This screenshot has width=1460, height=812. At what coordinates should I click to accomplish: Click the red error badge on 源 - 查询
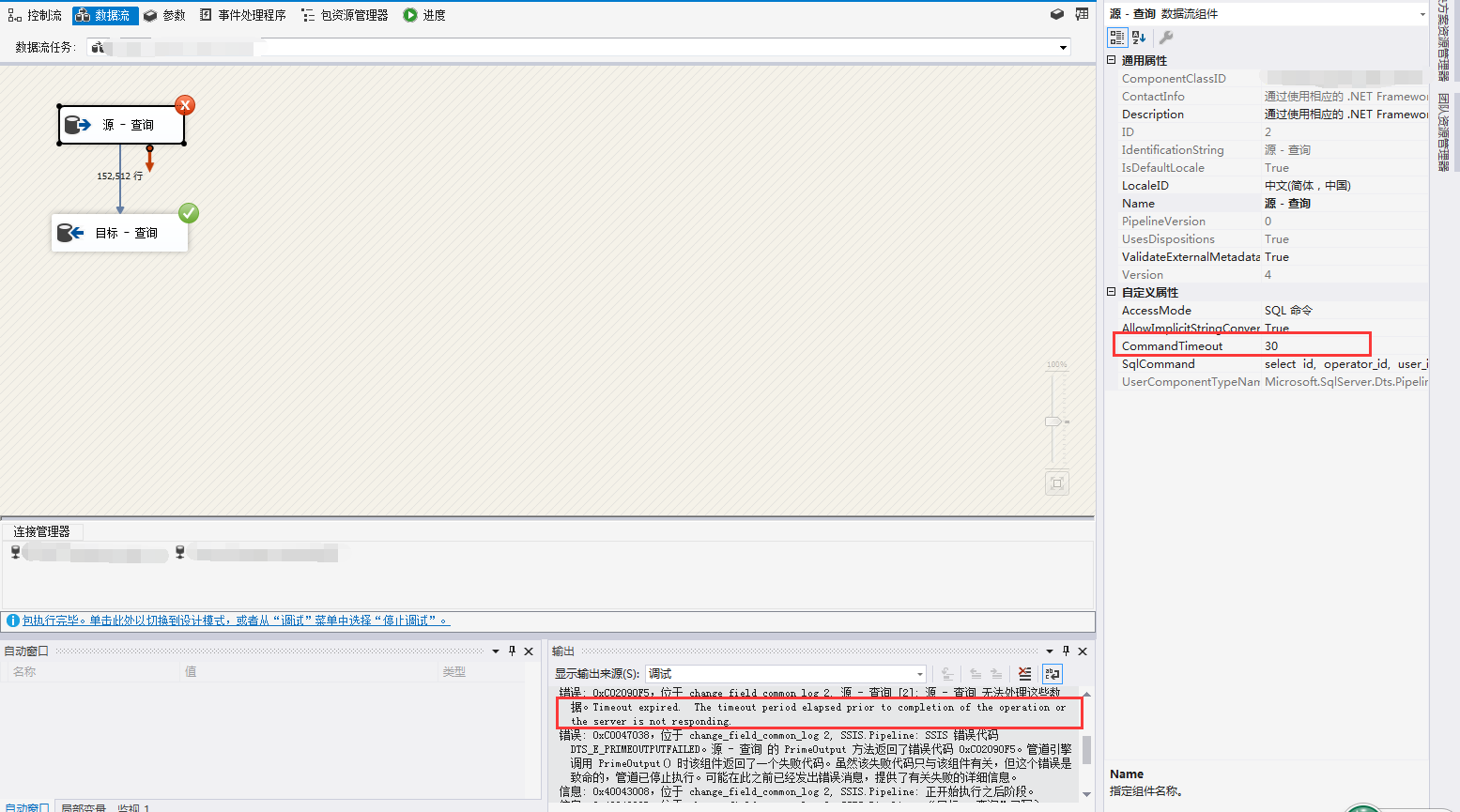(x=184, y=105)
